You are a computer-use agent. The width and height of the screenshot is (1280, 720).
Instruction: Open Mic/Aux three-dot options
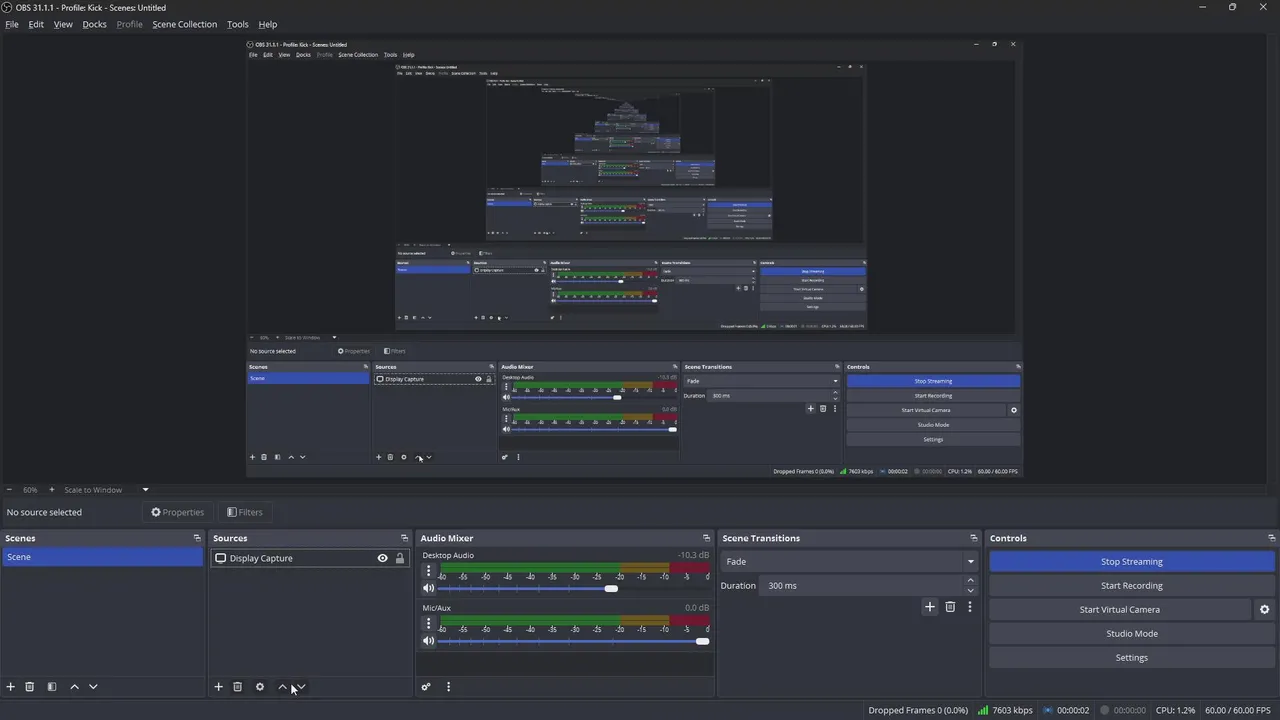click(x=429, y=623)
